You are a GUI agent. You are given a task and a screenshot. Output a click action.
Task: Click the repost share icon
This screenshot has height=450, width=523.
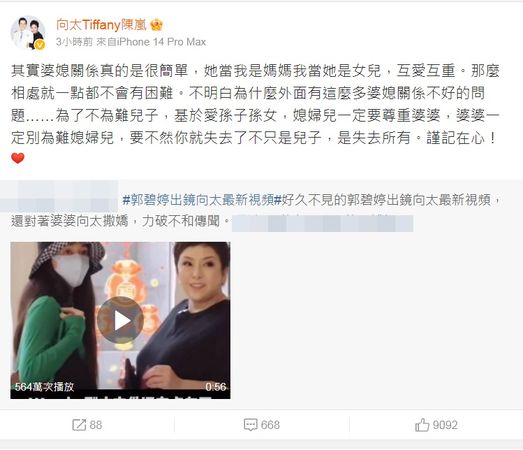coord(79,425)
